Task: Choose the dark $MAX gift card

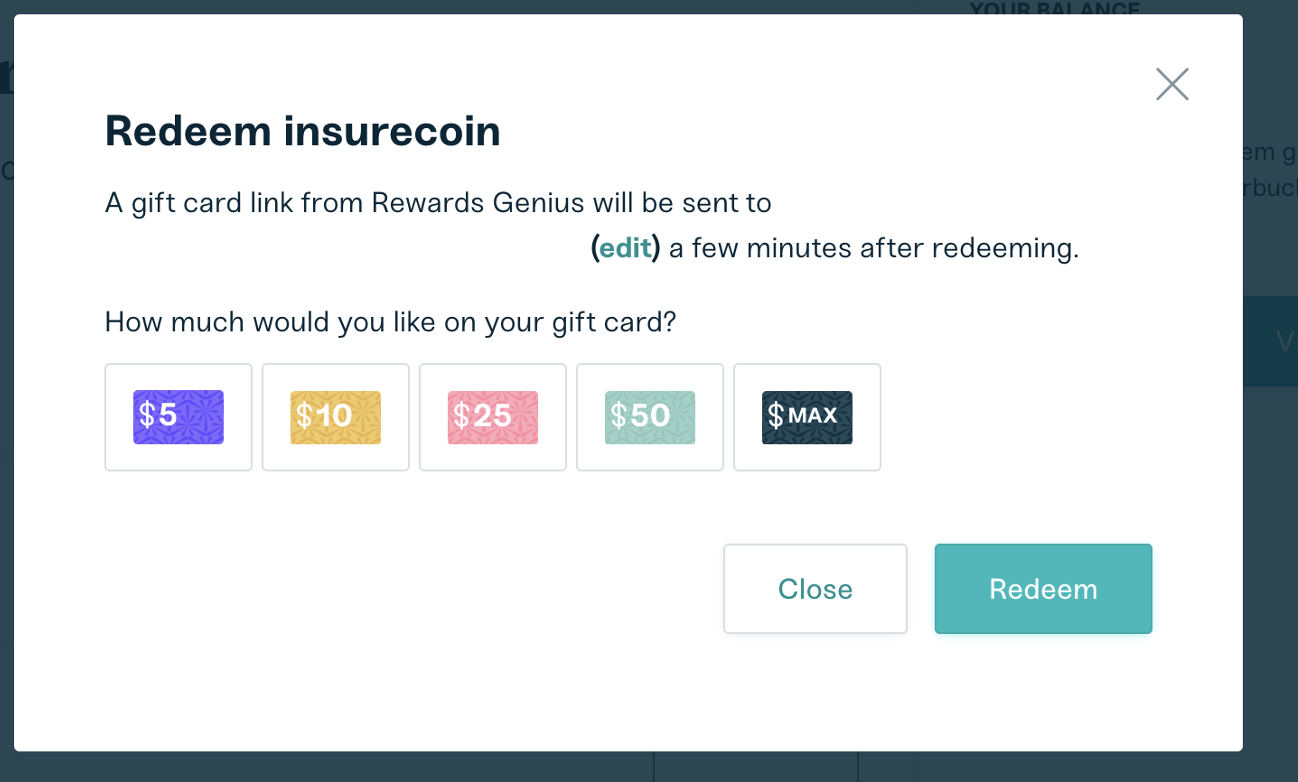Action: point(807,417)
